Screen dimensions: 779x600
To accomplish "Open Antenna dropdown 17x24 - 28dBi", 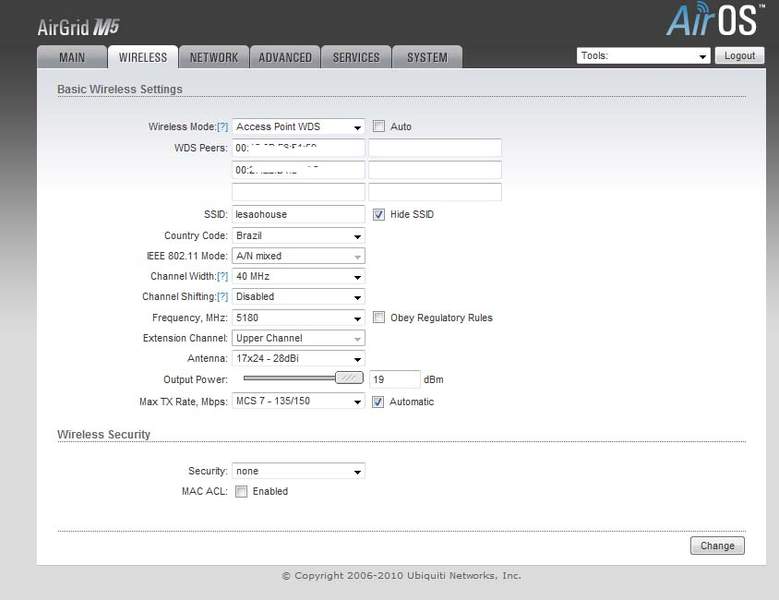I will tap(298, 358).
